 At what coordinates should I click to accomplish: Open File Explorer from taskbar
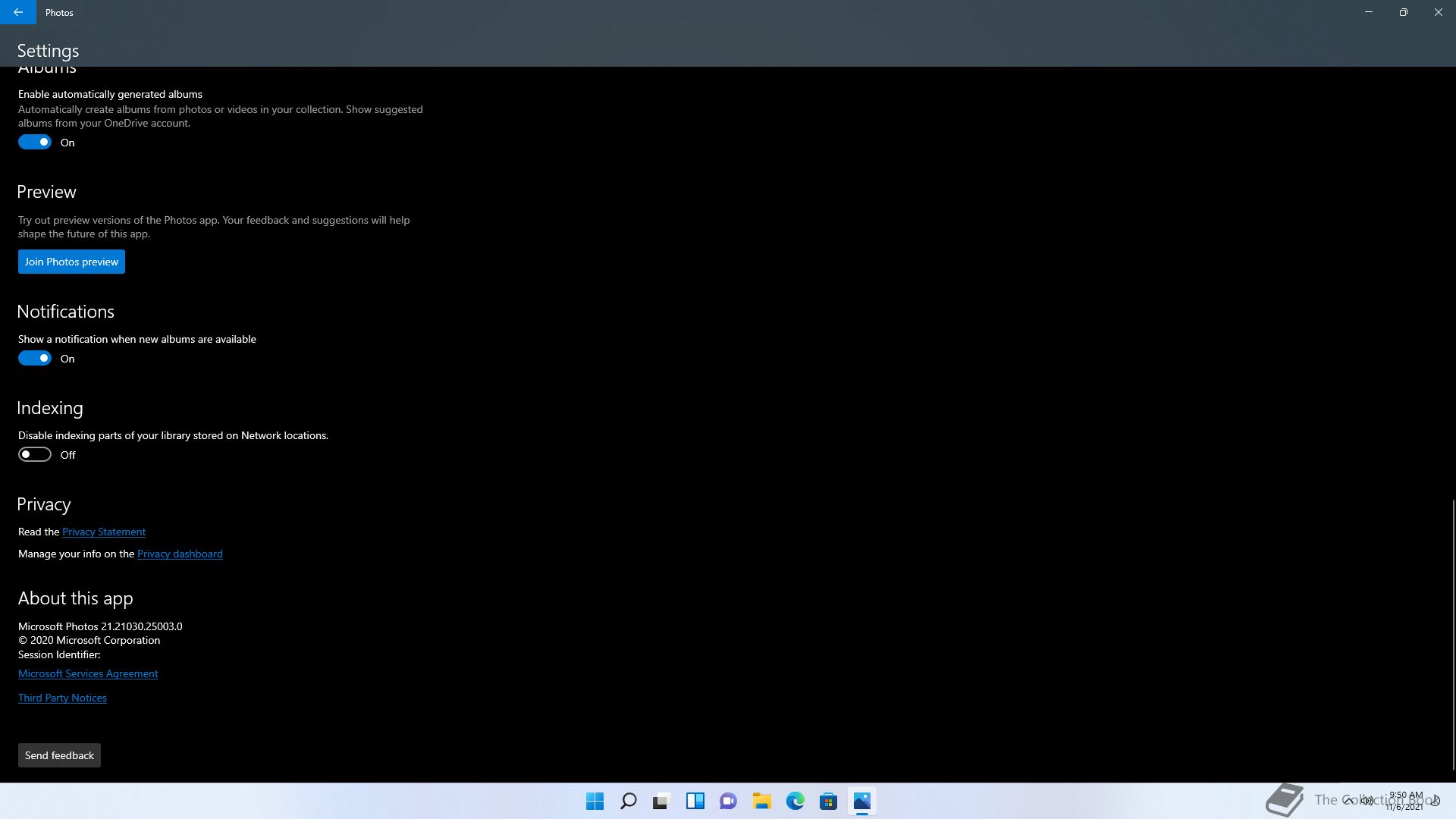[x=762, y=801]
